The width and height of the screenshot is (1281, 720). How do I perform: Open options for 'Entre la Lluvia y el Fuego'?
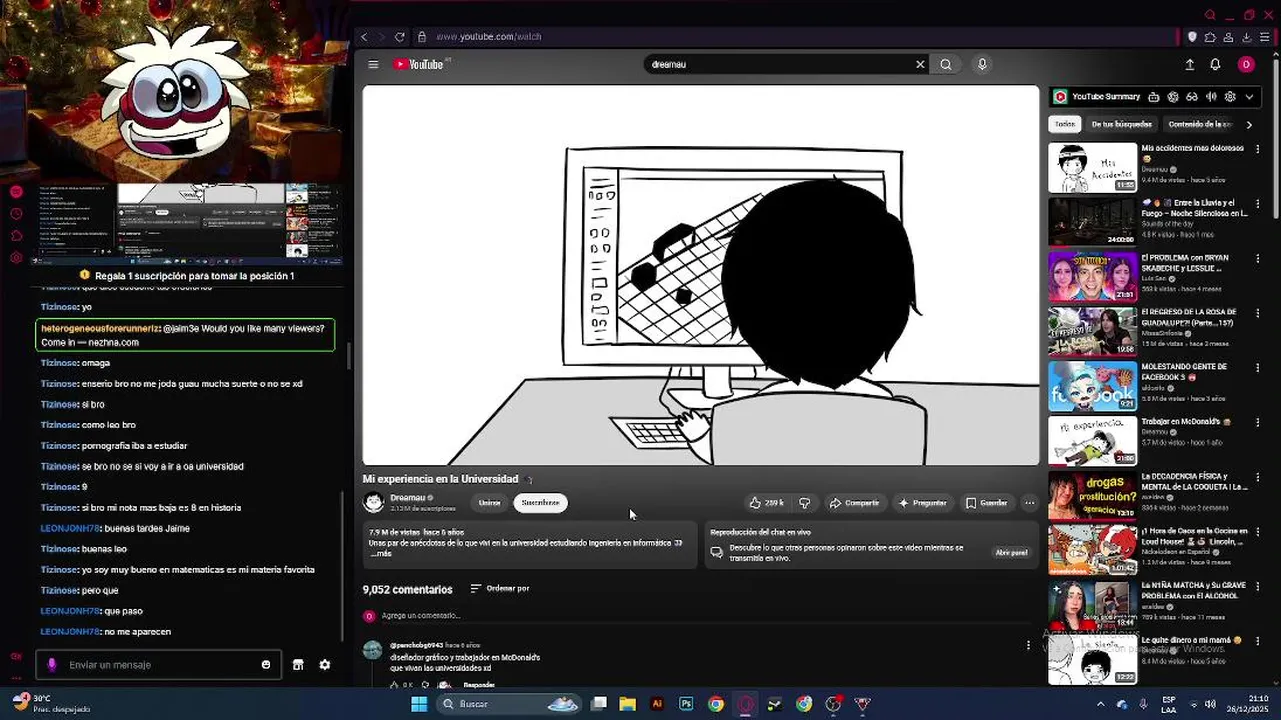(1258, 204)
